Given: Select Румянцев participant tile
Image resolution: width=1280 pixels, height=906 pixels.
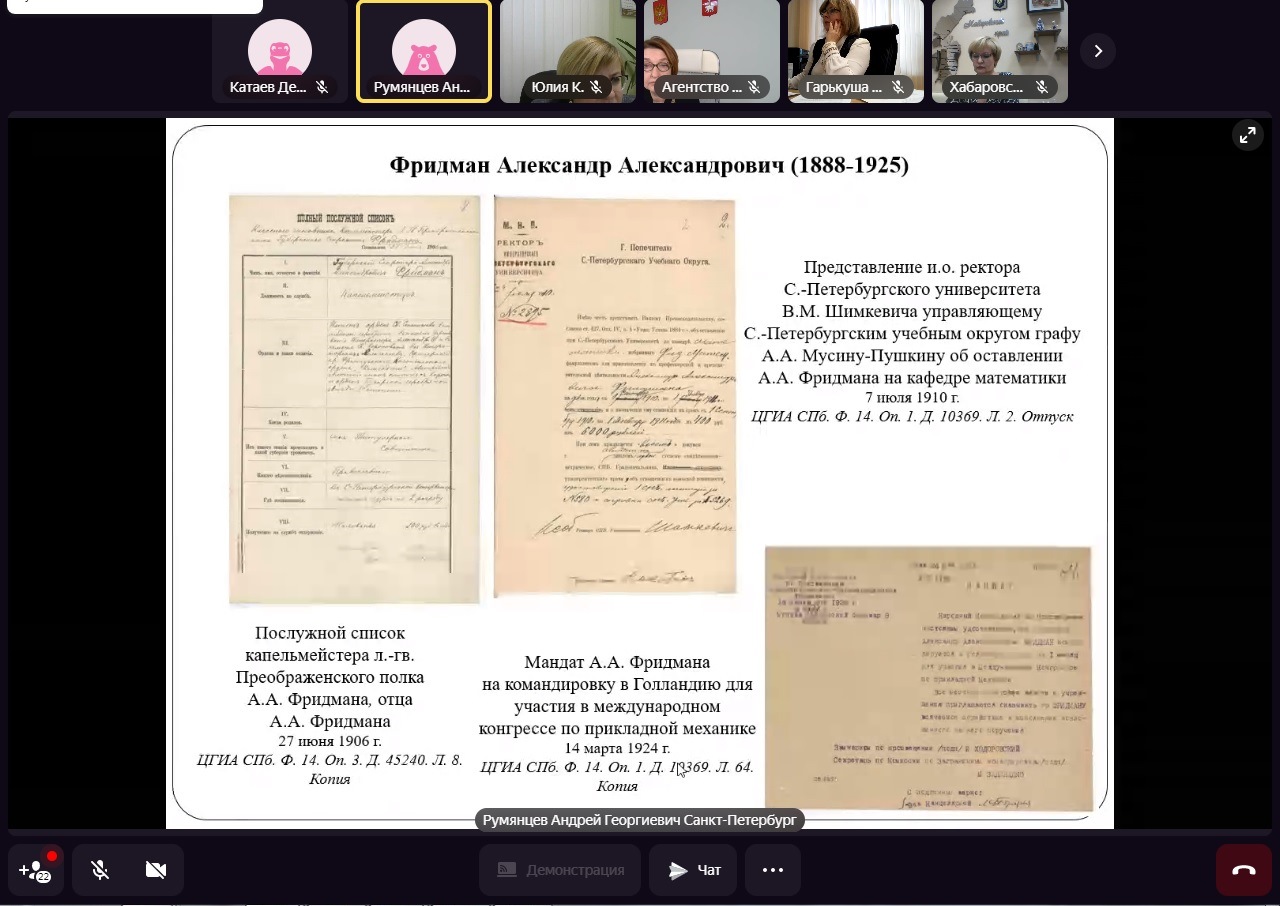Looking at the screenshot, I should [424, 45].
